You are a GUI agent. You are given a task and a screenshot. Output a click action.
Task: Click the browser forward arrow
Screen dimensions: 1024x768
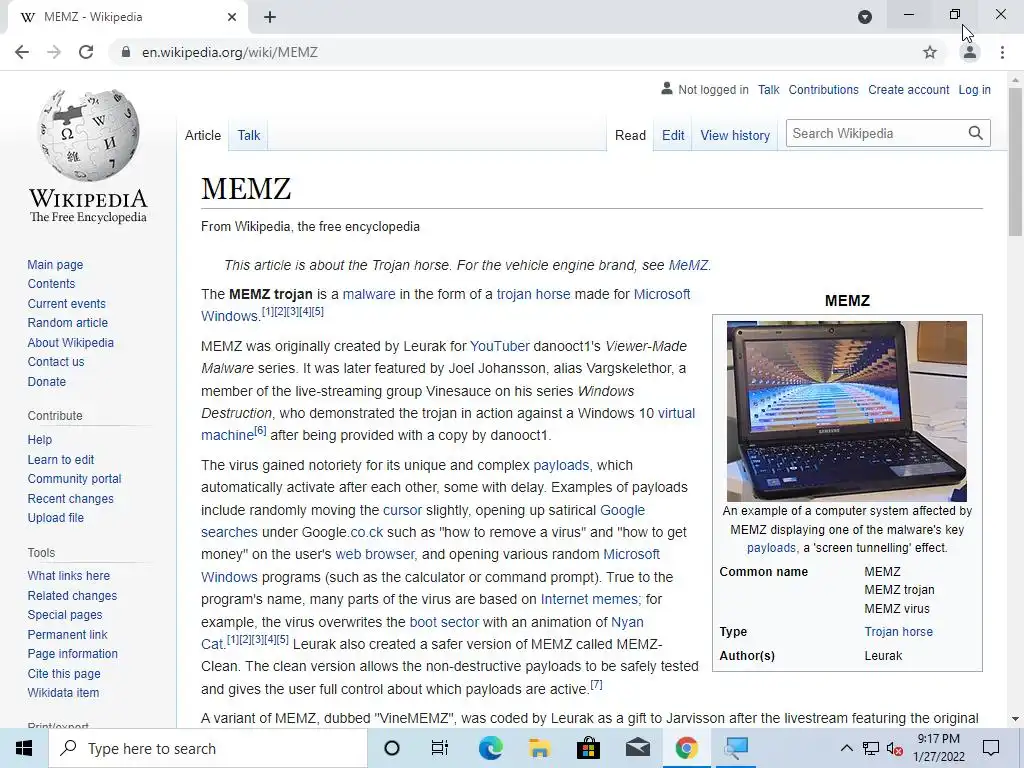54,52
